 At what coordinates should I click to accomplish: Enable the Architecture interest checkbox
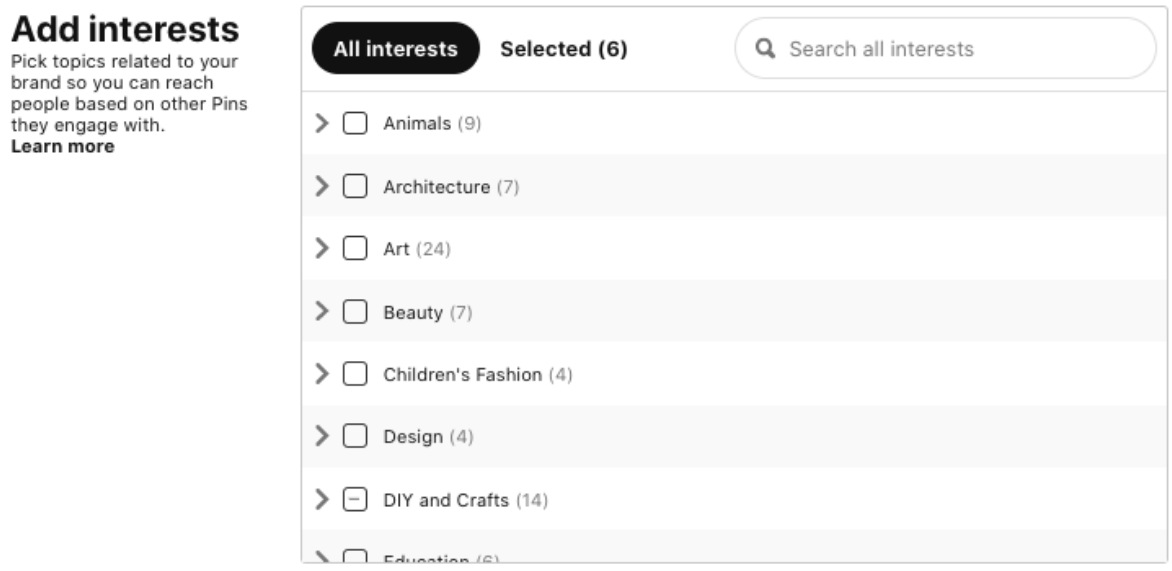tap(355, 187)
